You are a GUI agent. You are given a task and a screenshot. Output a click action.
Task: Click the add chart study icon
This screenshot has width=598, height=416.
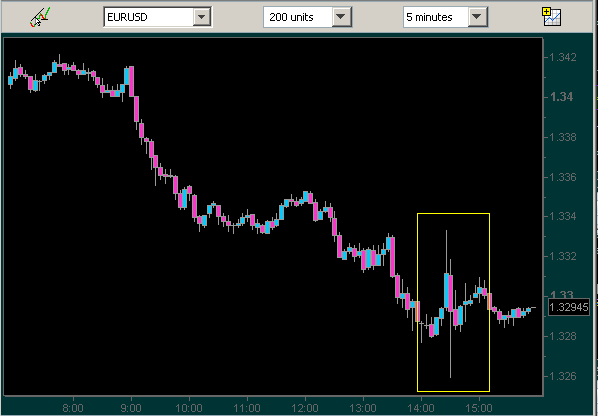click(551, 17)
